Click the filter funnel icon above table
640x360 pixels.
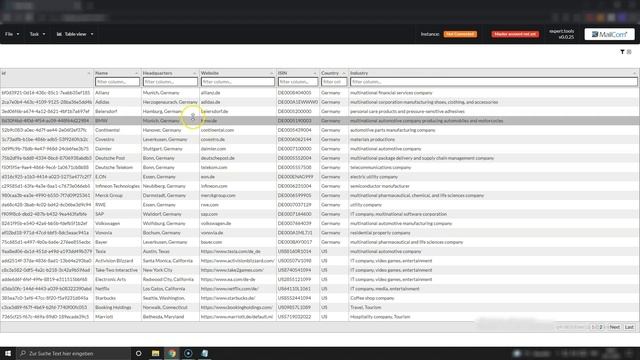click(622, 52)
